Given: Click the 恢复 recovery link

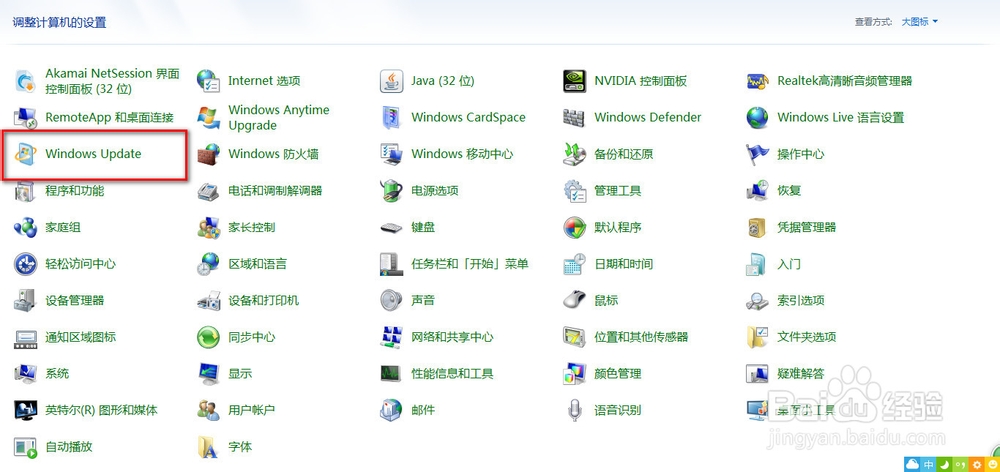Looking at the screenshot, I should coord(789,190).
